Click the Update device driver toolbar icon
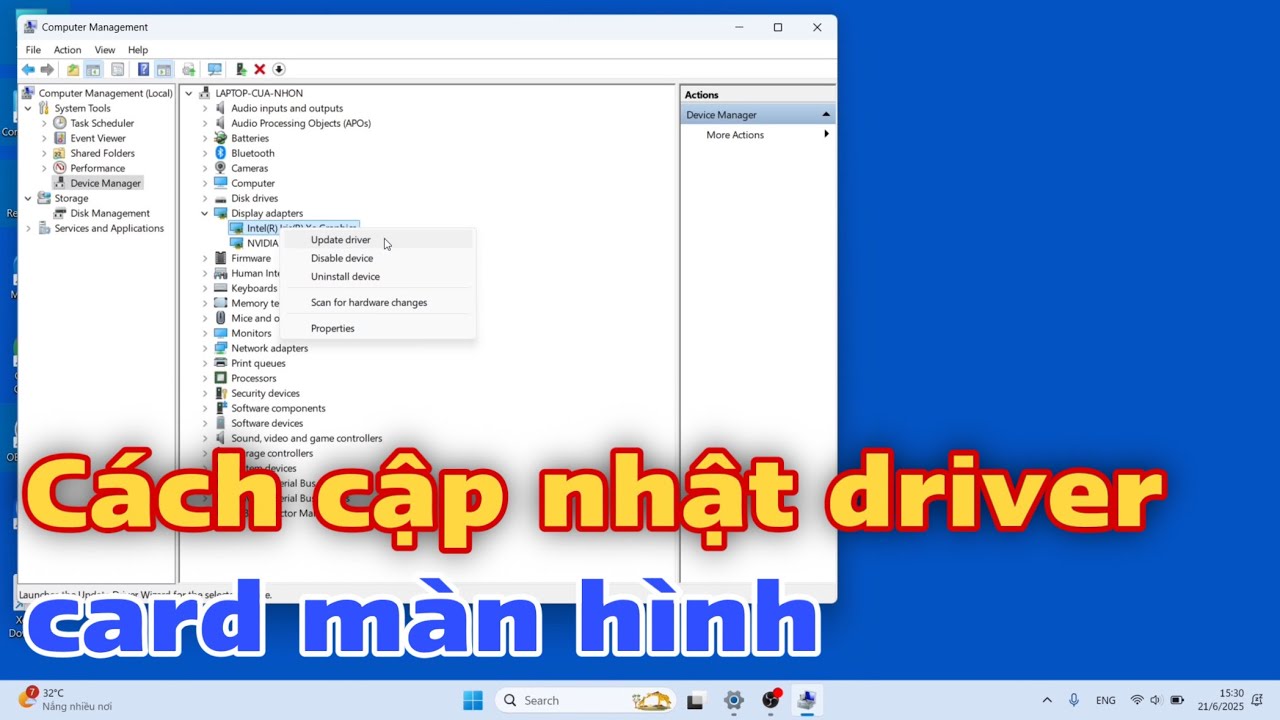This screenshot has width=1280, height=720. (x=241, y=69)
